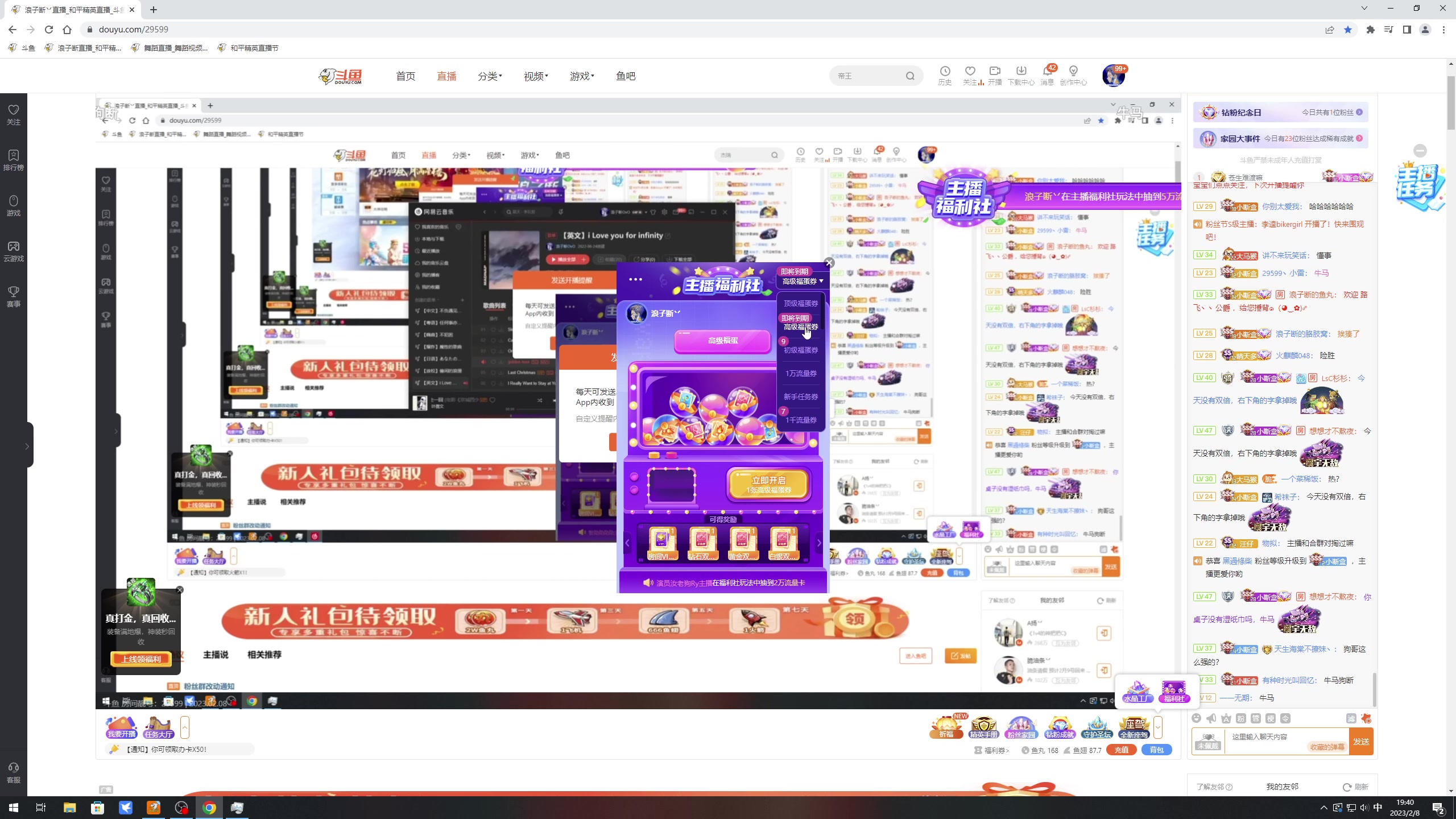The width and height of the screenshot is (1456, 819).
Task: Go to 鱼吧 in top navigation
Action: (x=626, y=76)
